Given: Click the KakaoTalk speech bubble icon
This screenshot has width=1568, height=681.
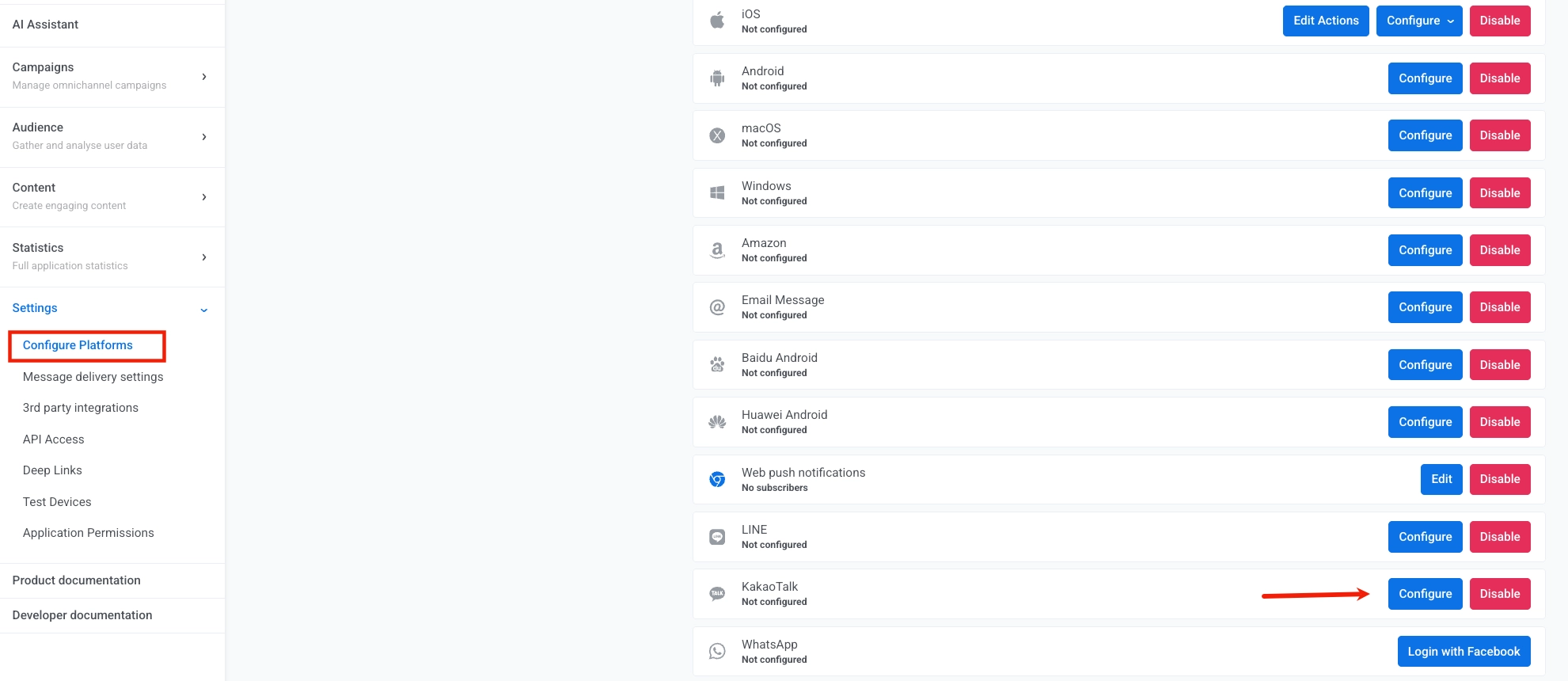Looking at the screenshot, I should tap(717, 593).
